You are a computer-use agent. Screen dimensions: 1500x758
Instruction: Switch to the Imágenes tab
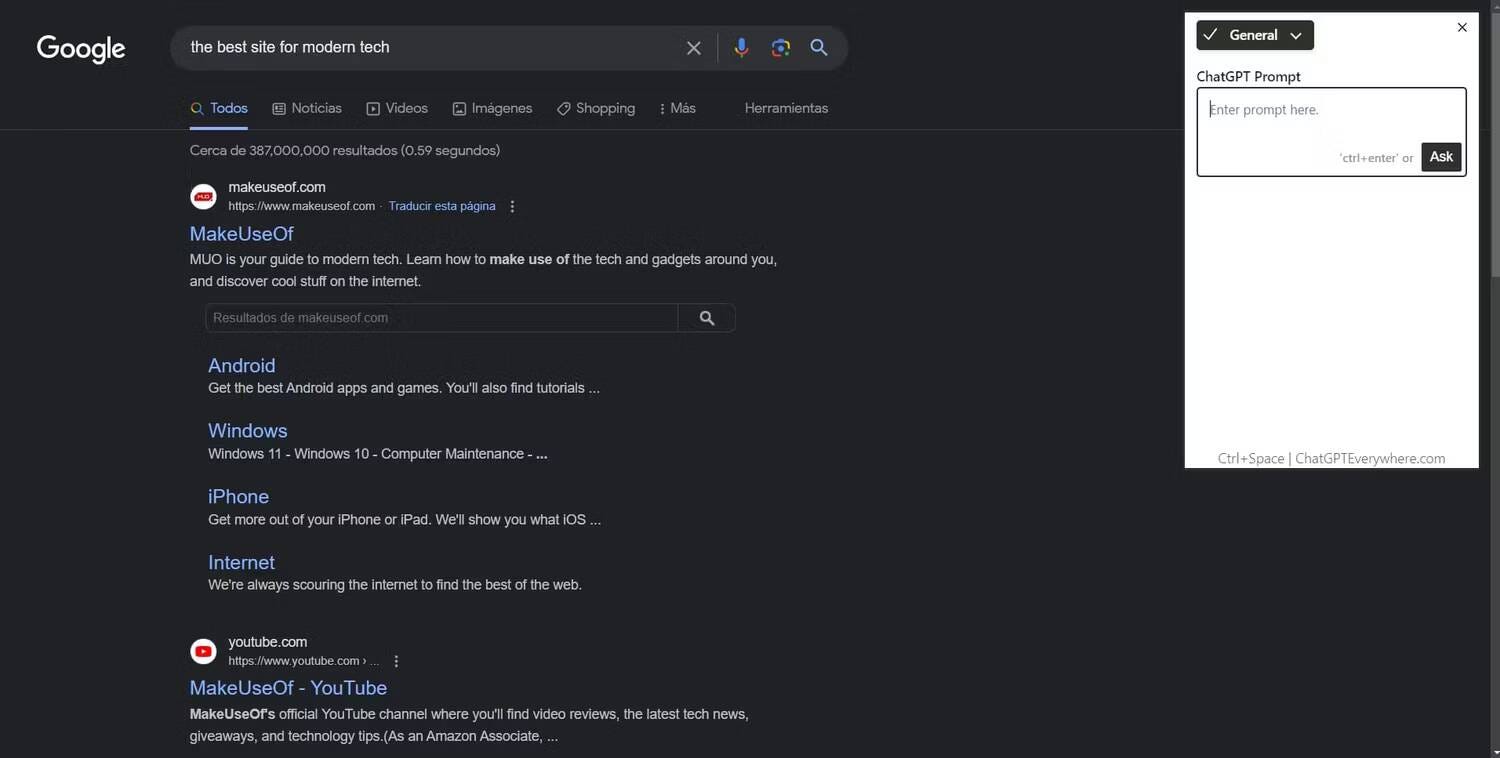click(492, 108)
